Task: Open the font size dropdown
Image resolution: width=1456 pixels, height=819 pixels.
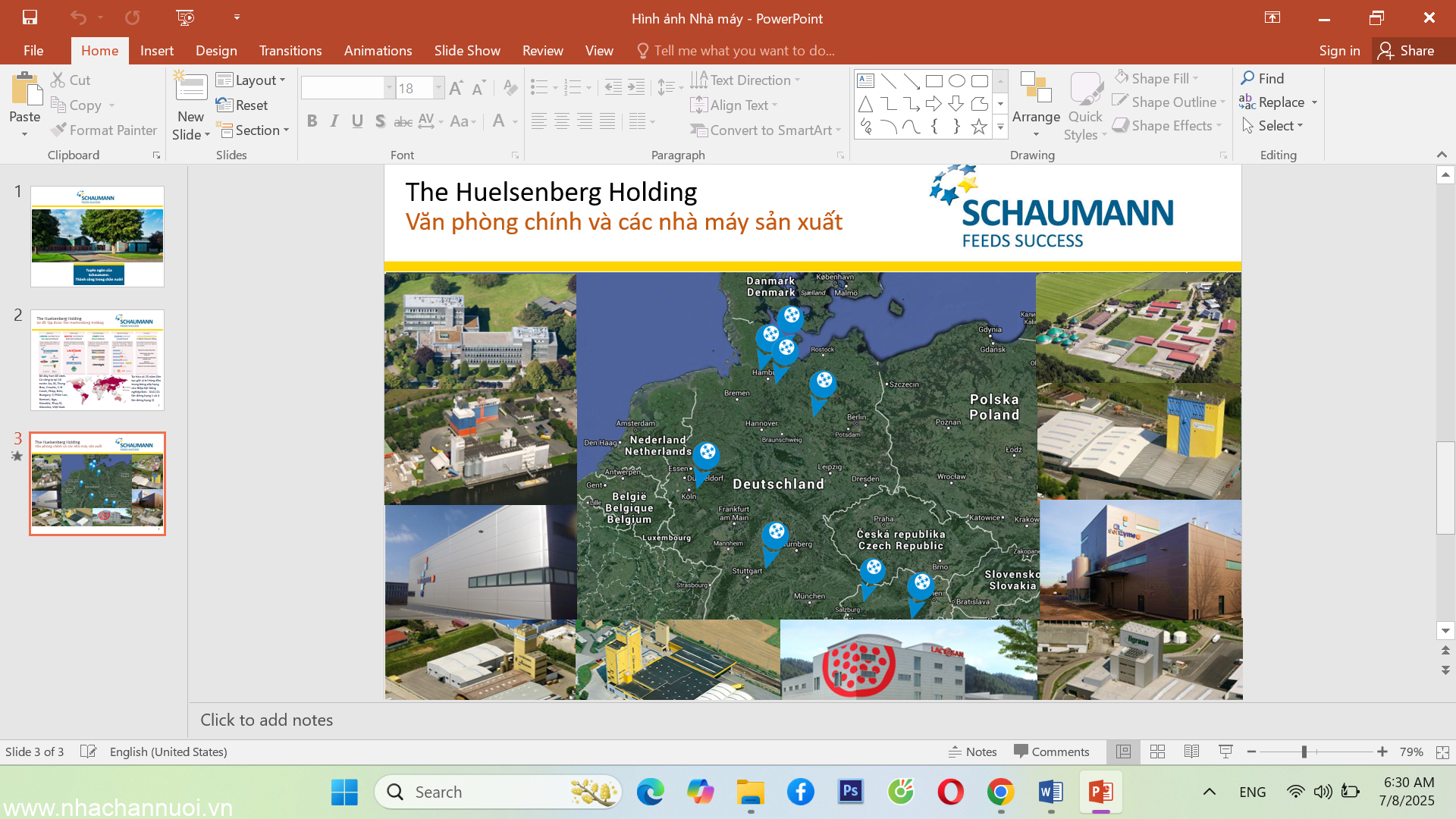Action: point(438,88)
